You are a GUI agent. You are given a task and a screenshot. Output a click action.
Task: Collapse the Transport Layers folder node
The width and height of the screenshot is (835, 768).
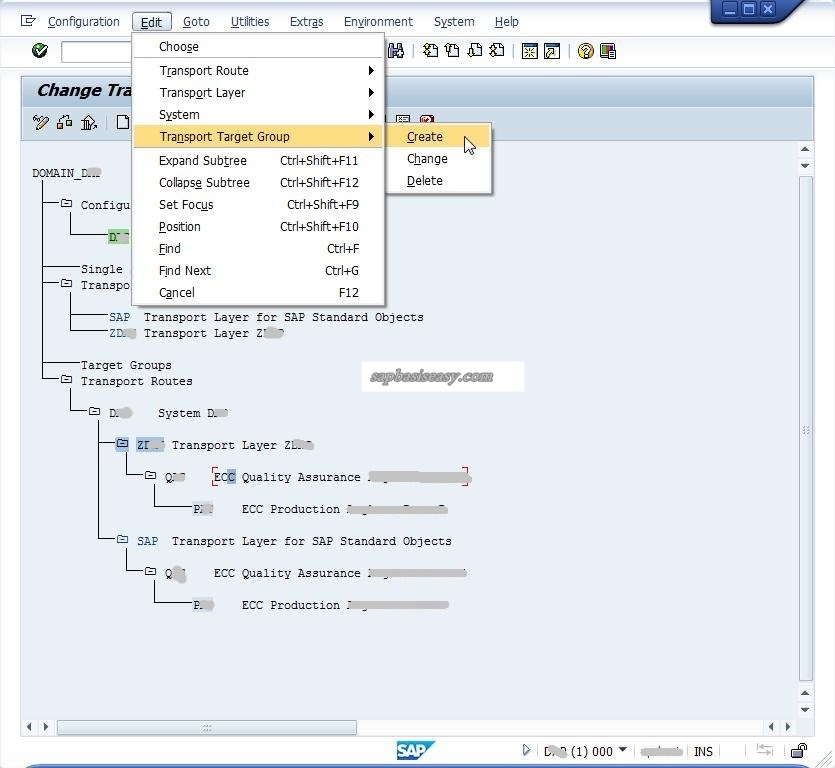pos(67,283)
